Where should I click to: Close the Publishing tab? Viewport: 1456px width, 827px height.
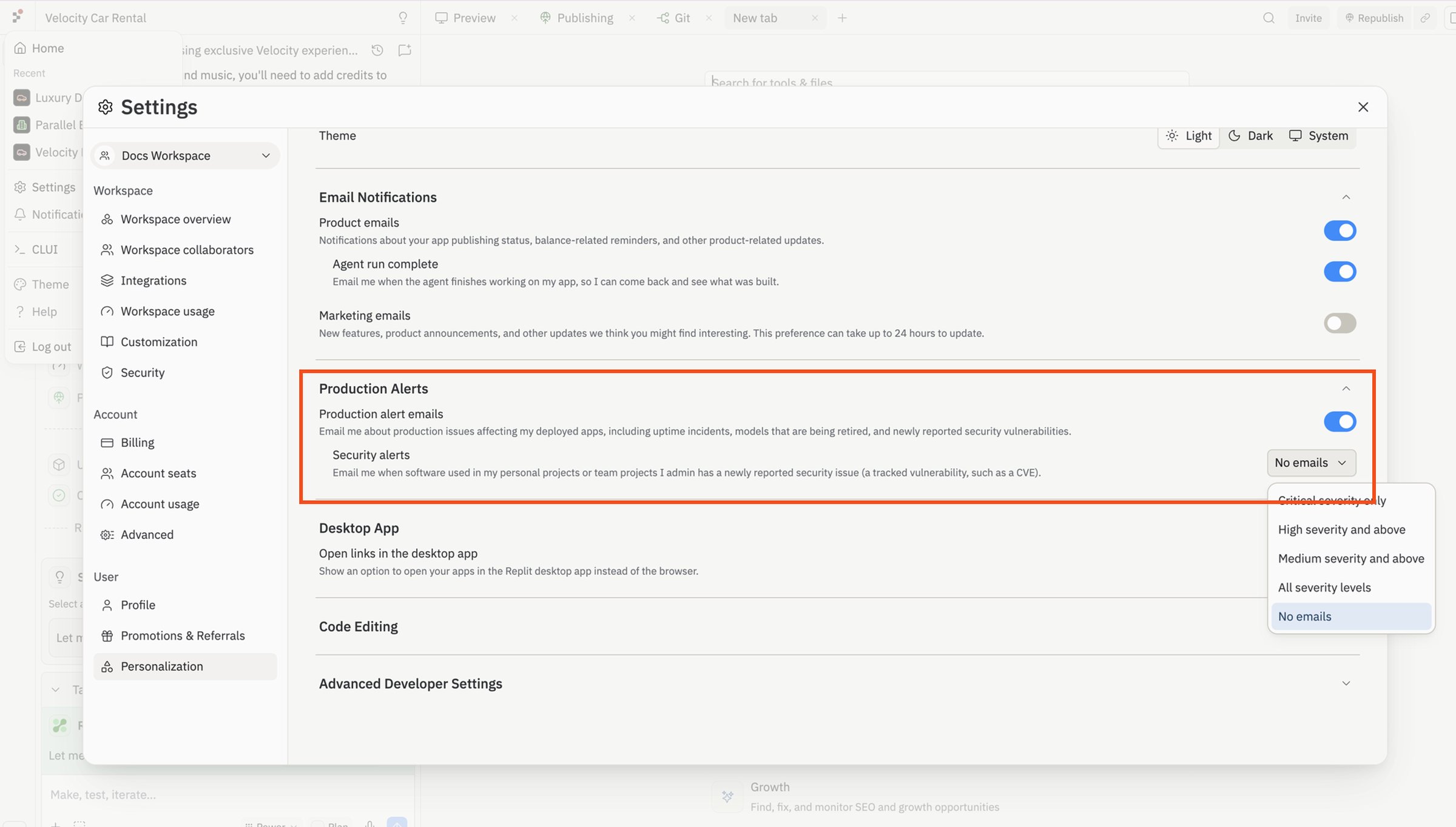632,18
